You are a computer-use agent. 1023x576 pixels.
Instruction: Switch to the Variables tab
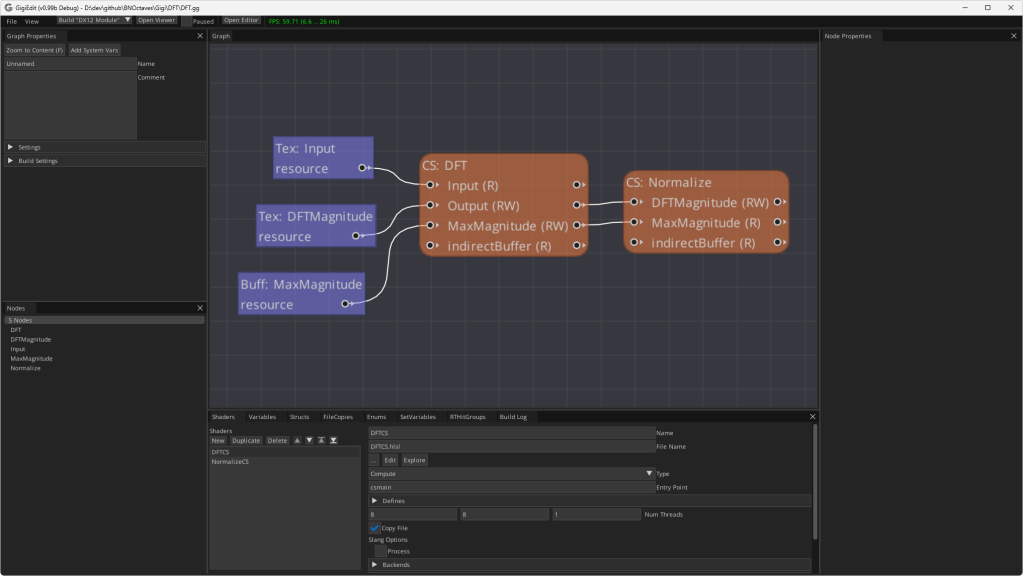coord(262,417)
